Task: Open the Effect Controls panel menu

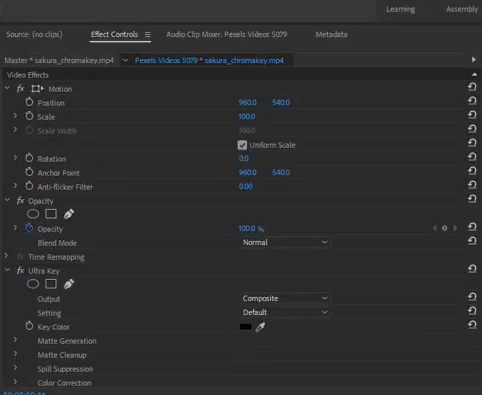Action: (147, 35)
